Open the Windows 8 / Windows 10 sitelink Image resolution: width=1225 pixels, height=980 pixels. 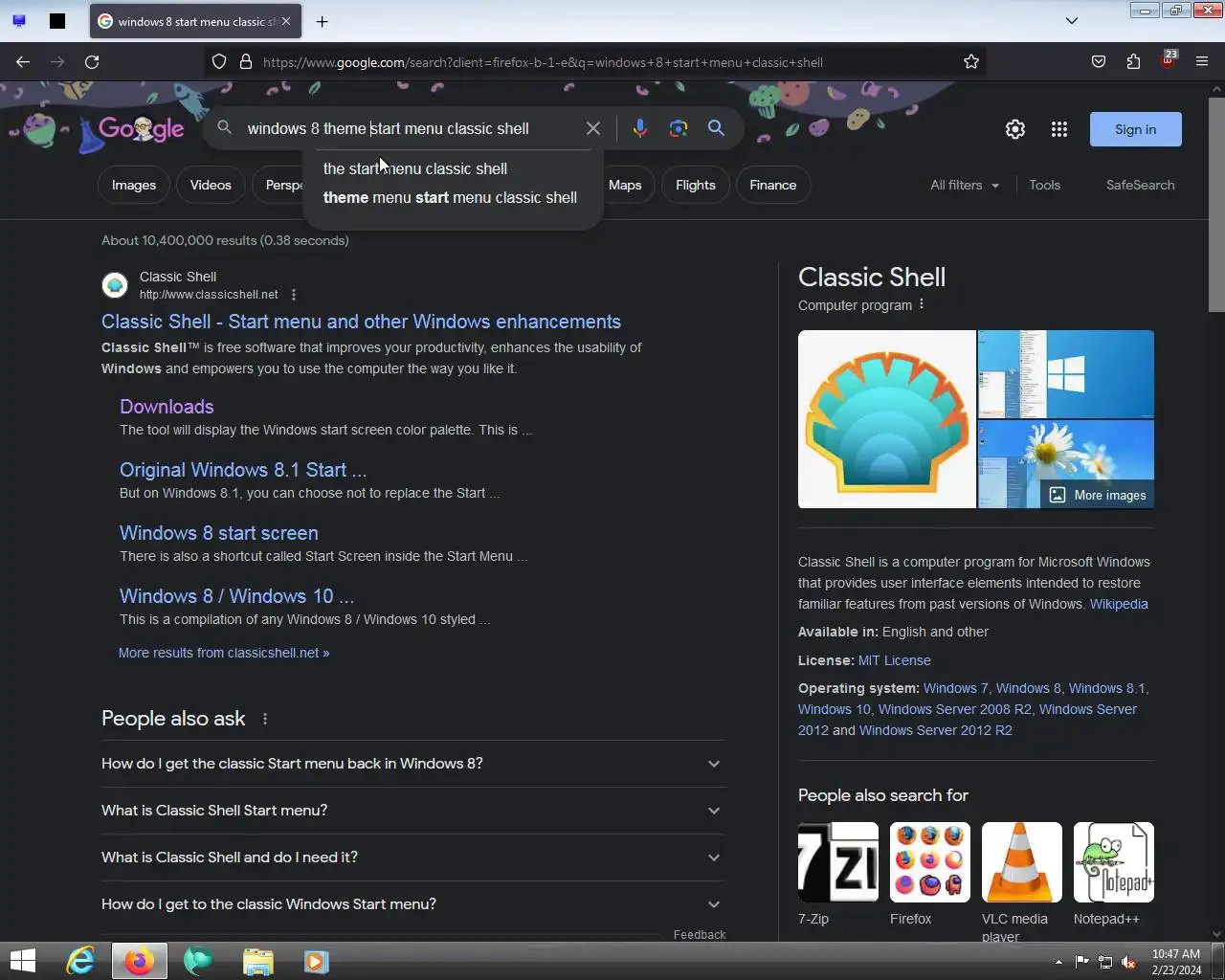[x=236, y=596]
